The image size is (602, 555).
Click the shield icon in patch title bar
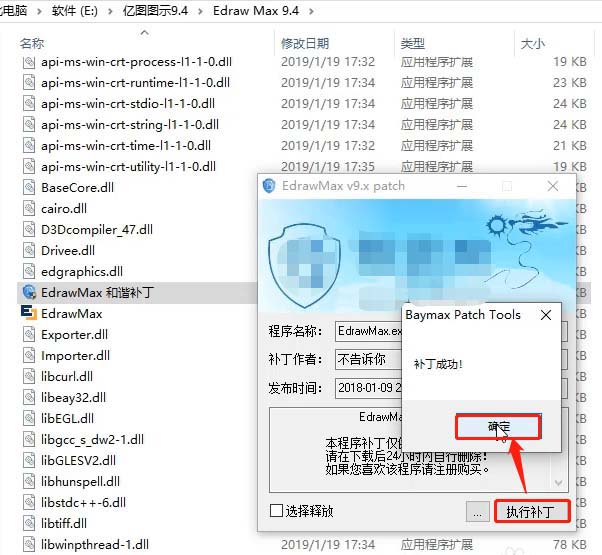[x=269, y=186]
